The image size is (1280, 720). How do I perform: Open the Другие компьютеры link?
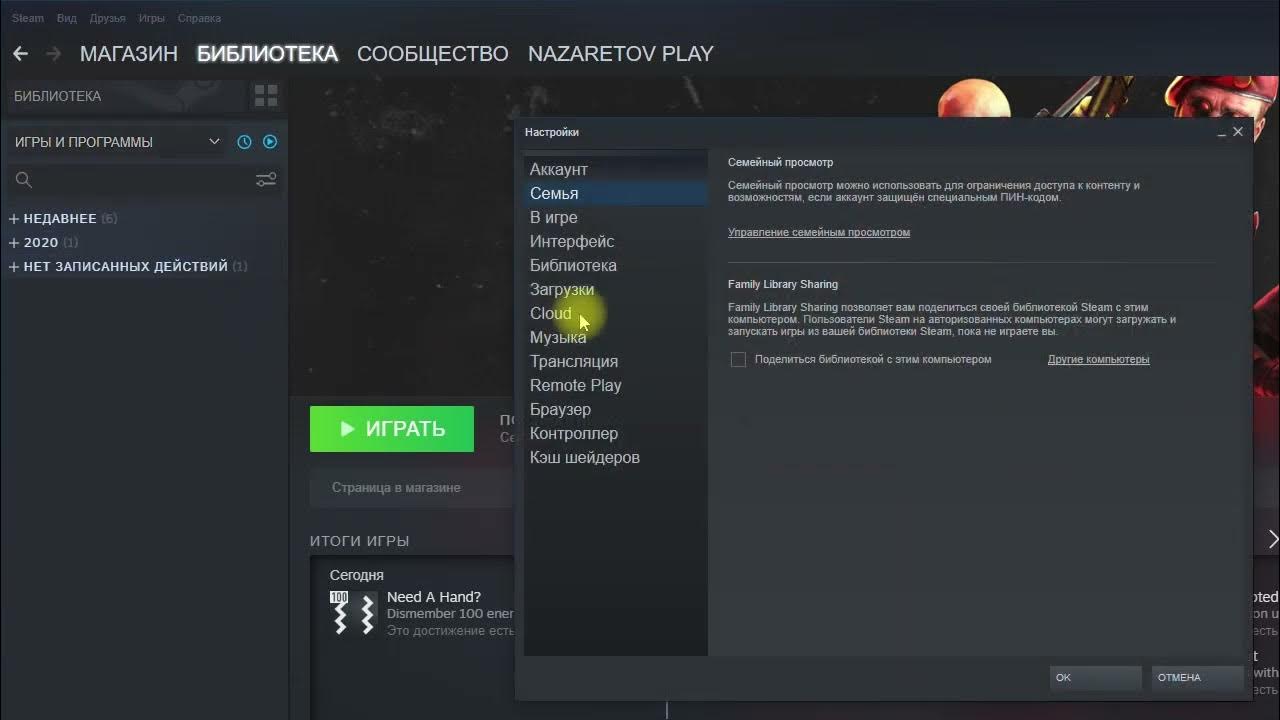(1098, 359)
